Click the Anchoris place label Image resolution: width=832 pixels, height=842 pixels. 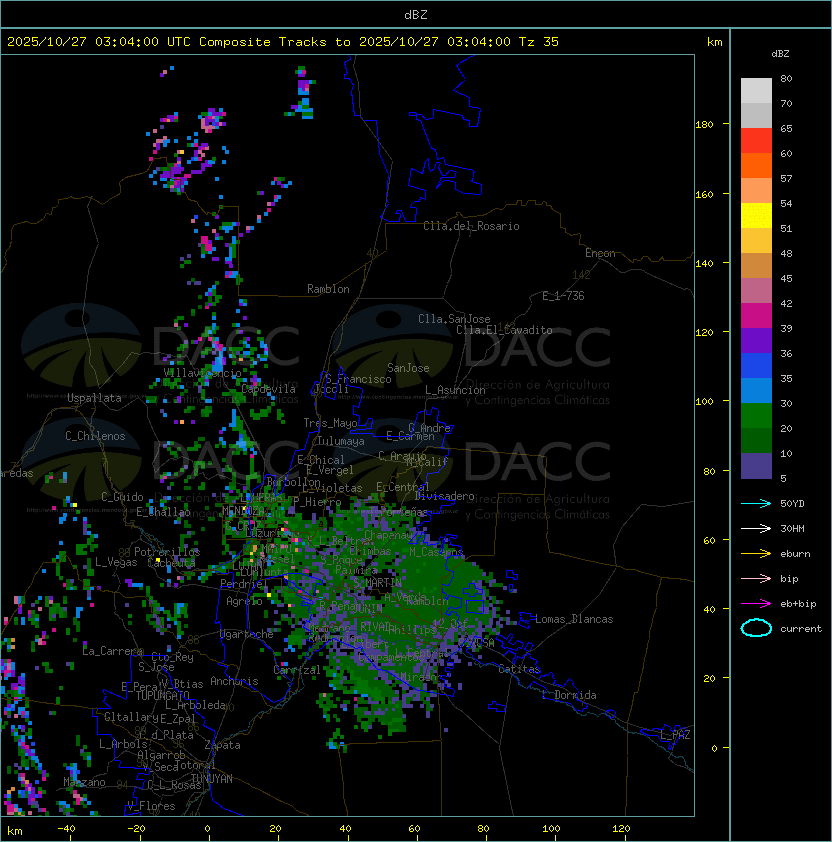pyautogui.click(x=234, y=681)
